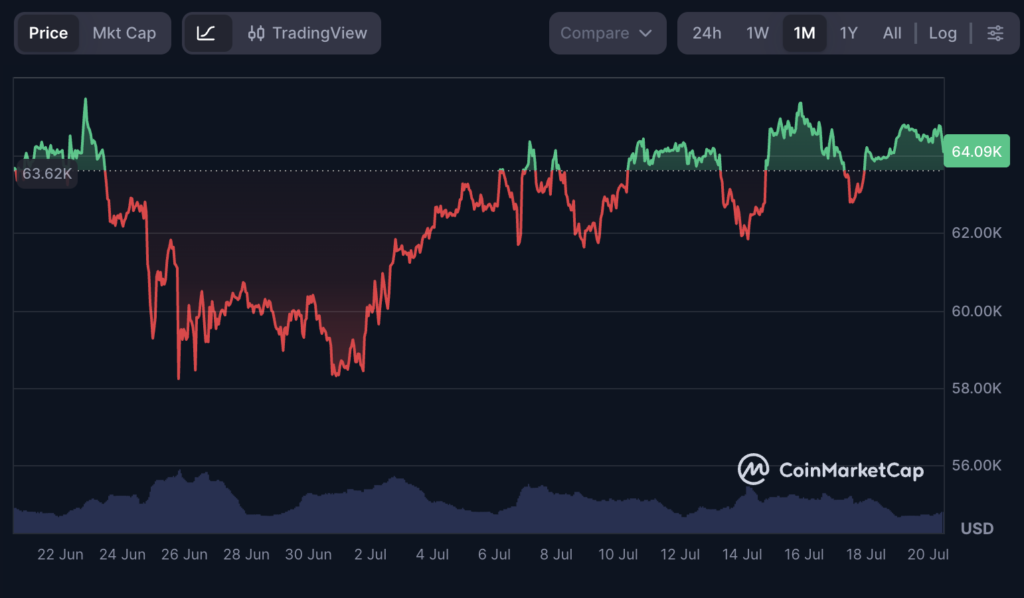This screenshot has width=1024, height=598.
Task: Click the 6 Jul date label
Action: click(x=494, y=554)
